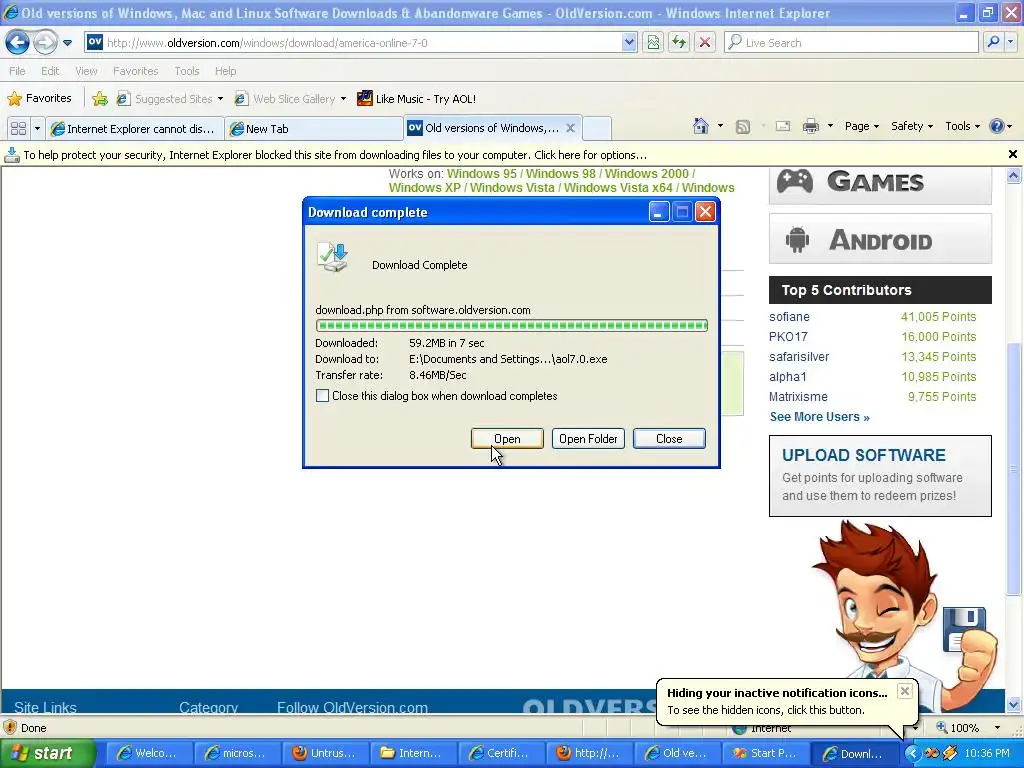
Task: Show hidden tray icons arrow
Action: [x=912, y=753]
